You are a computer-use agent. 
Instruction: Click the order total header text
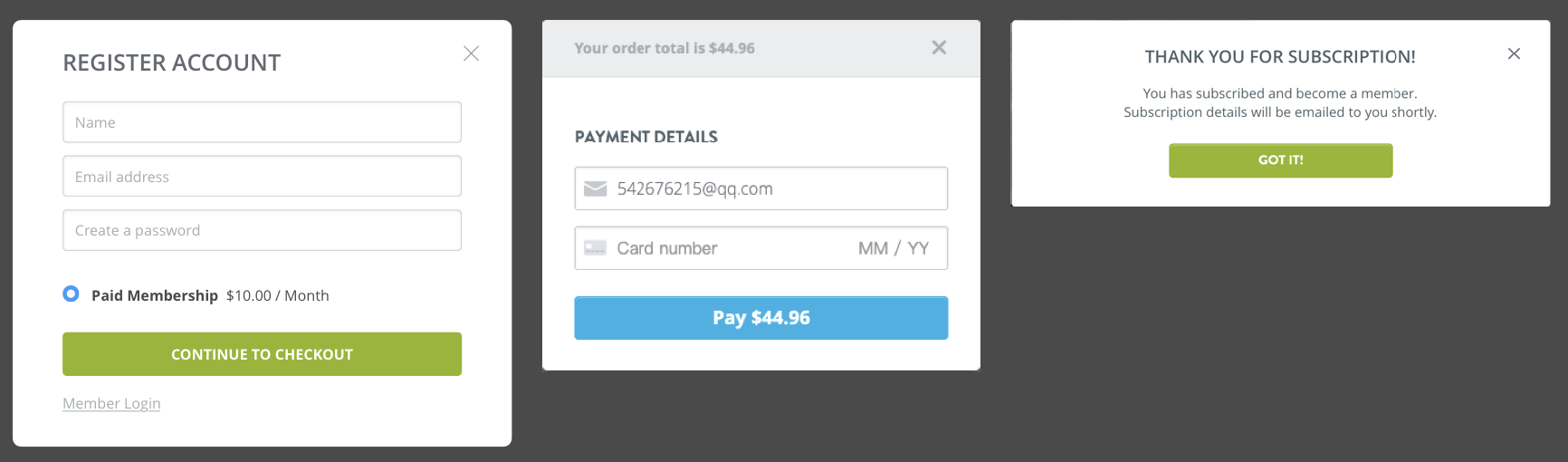[x=664, y=48]
